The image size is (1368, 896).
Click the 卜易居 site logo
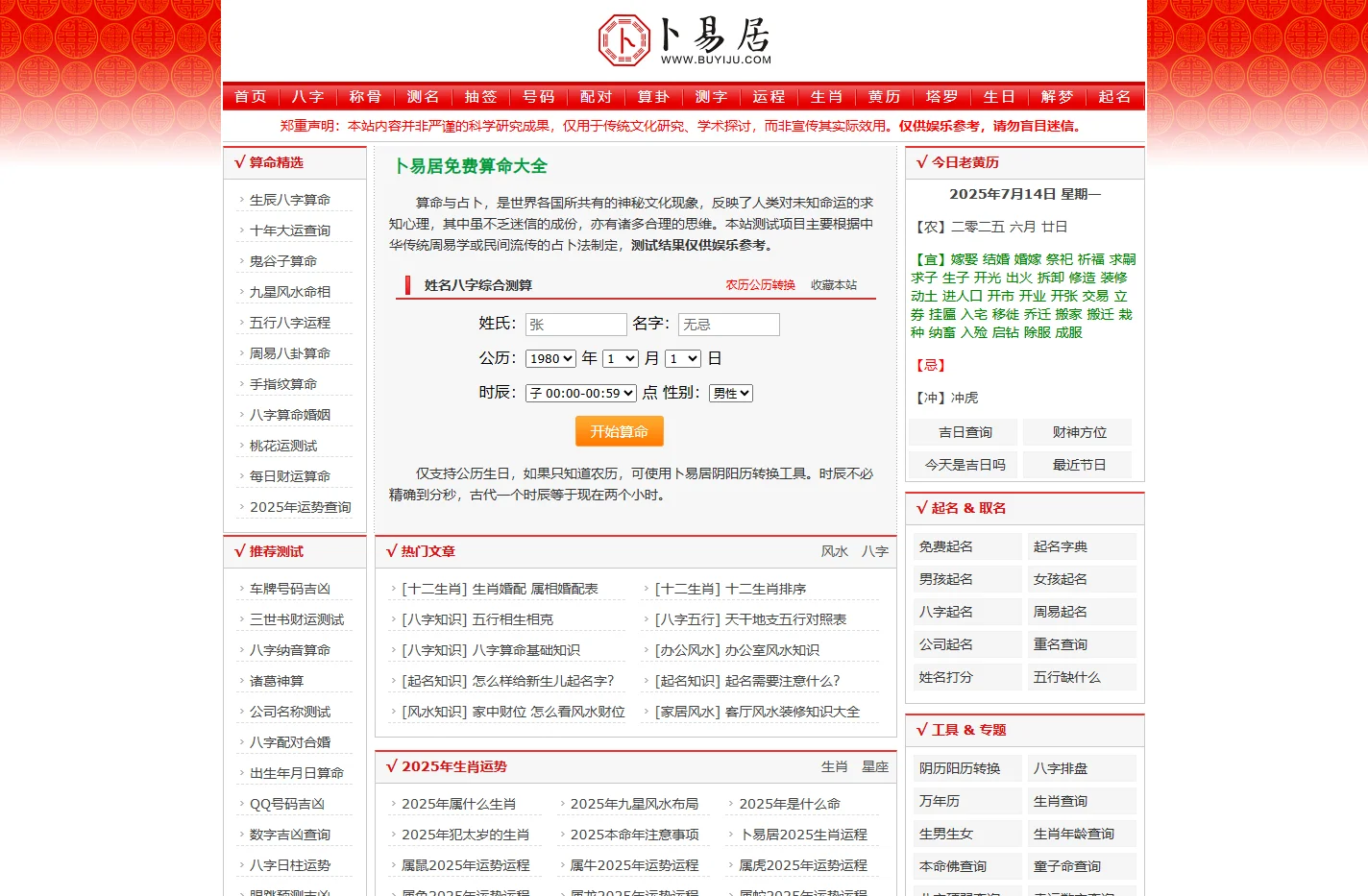tap(684, 40)
